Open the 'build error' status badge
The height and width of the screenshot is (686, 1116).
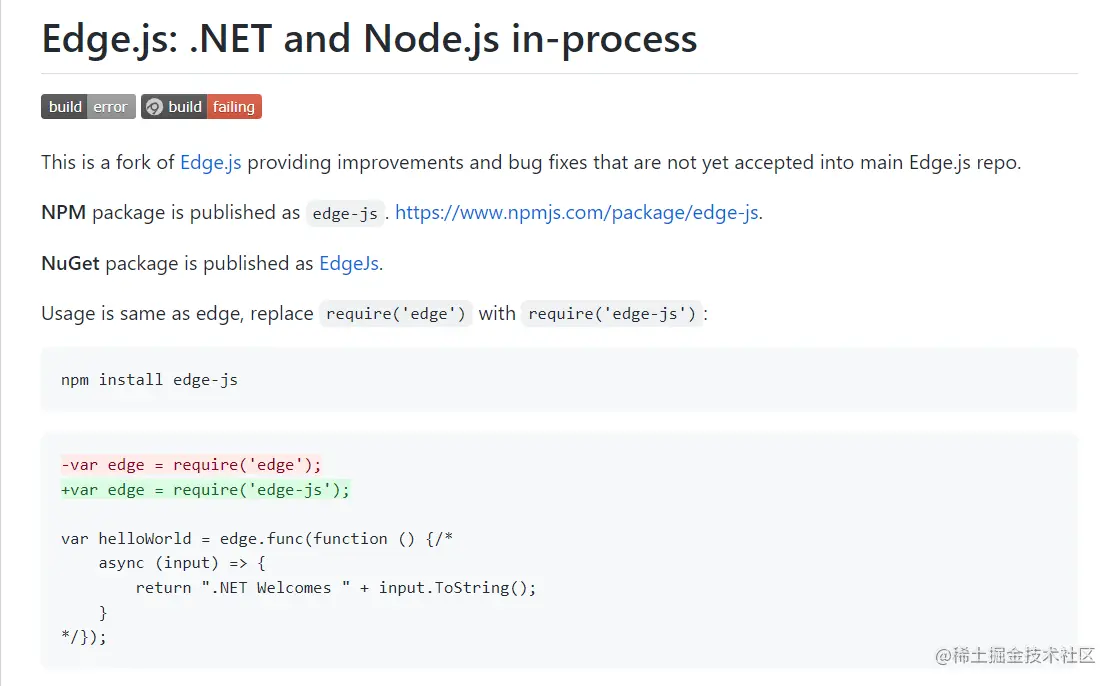(x=88, y=107)
